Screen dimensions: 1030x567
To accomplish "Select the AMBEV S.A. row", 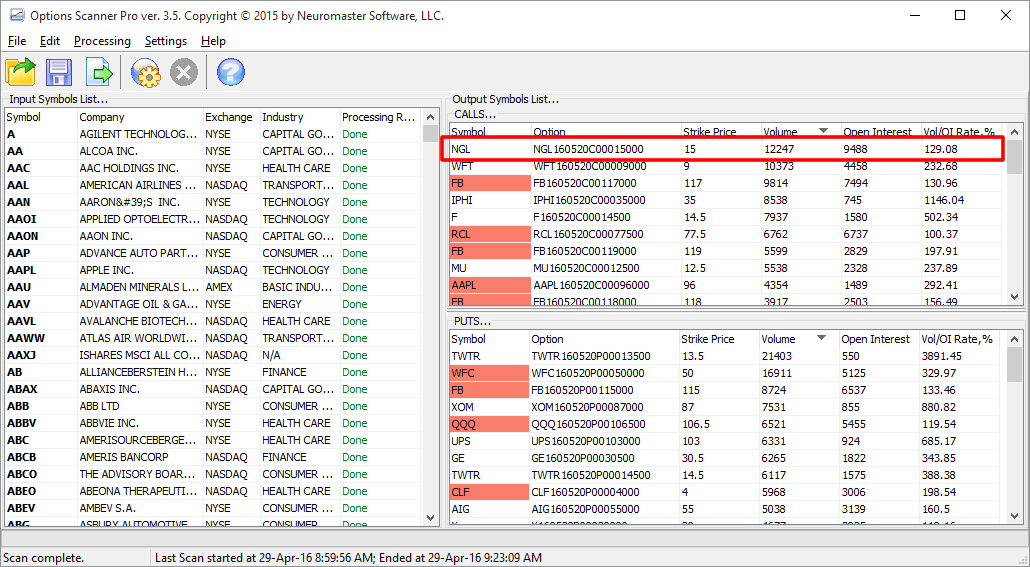I will pos(213,508).
